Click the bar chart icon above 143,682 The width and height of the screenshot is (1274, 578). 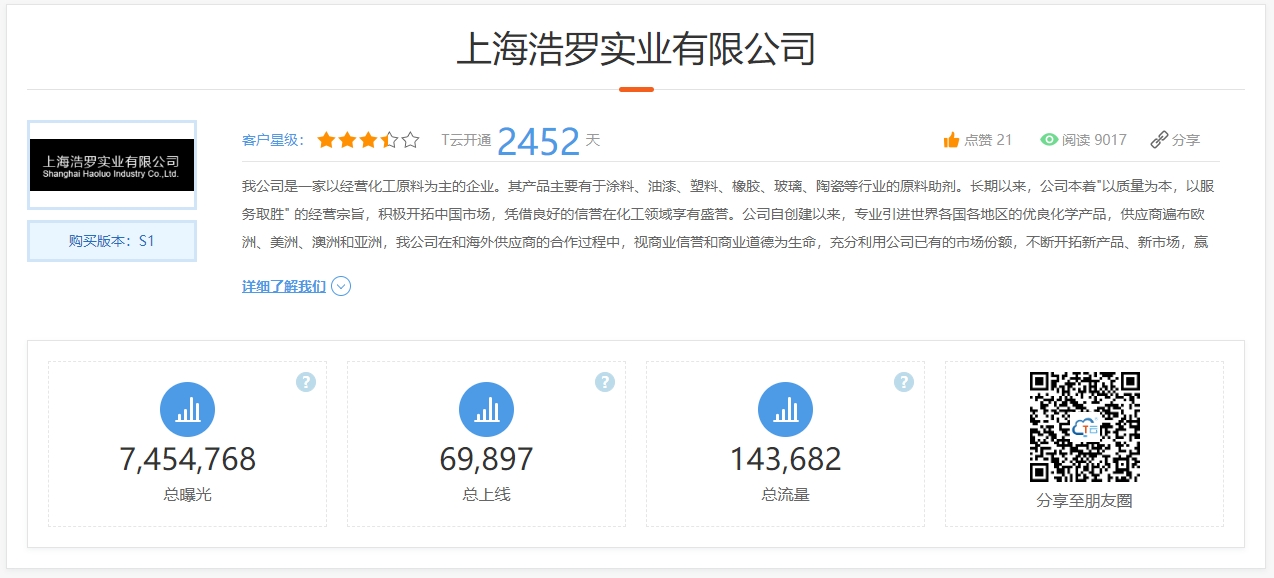point(785,409)
